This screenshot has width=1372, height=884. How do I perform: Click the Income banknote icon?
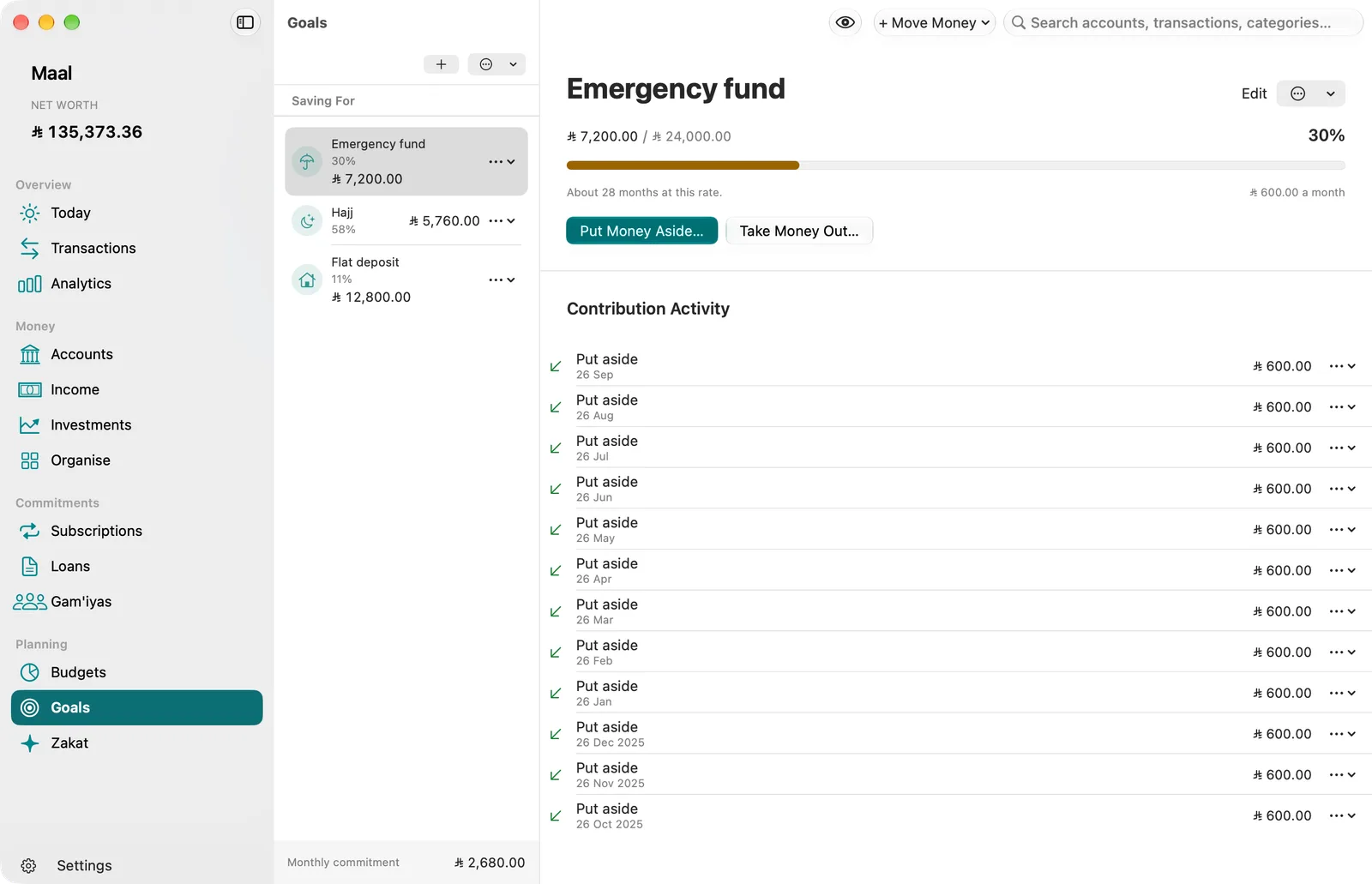pyautogui.click(x=30, y=390)
